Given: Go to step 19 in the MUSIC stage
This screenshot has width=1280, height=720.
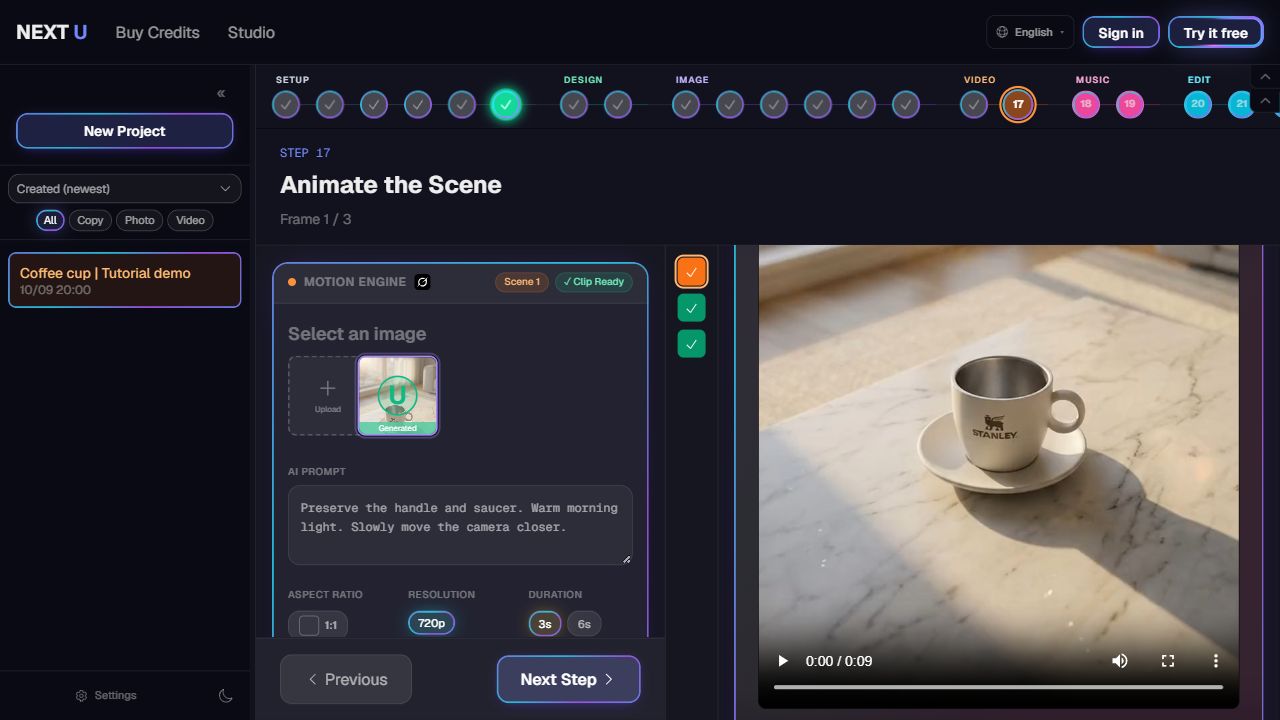Looking at the screenshot, I should pos(1130,104).
